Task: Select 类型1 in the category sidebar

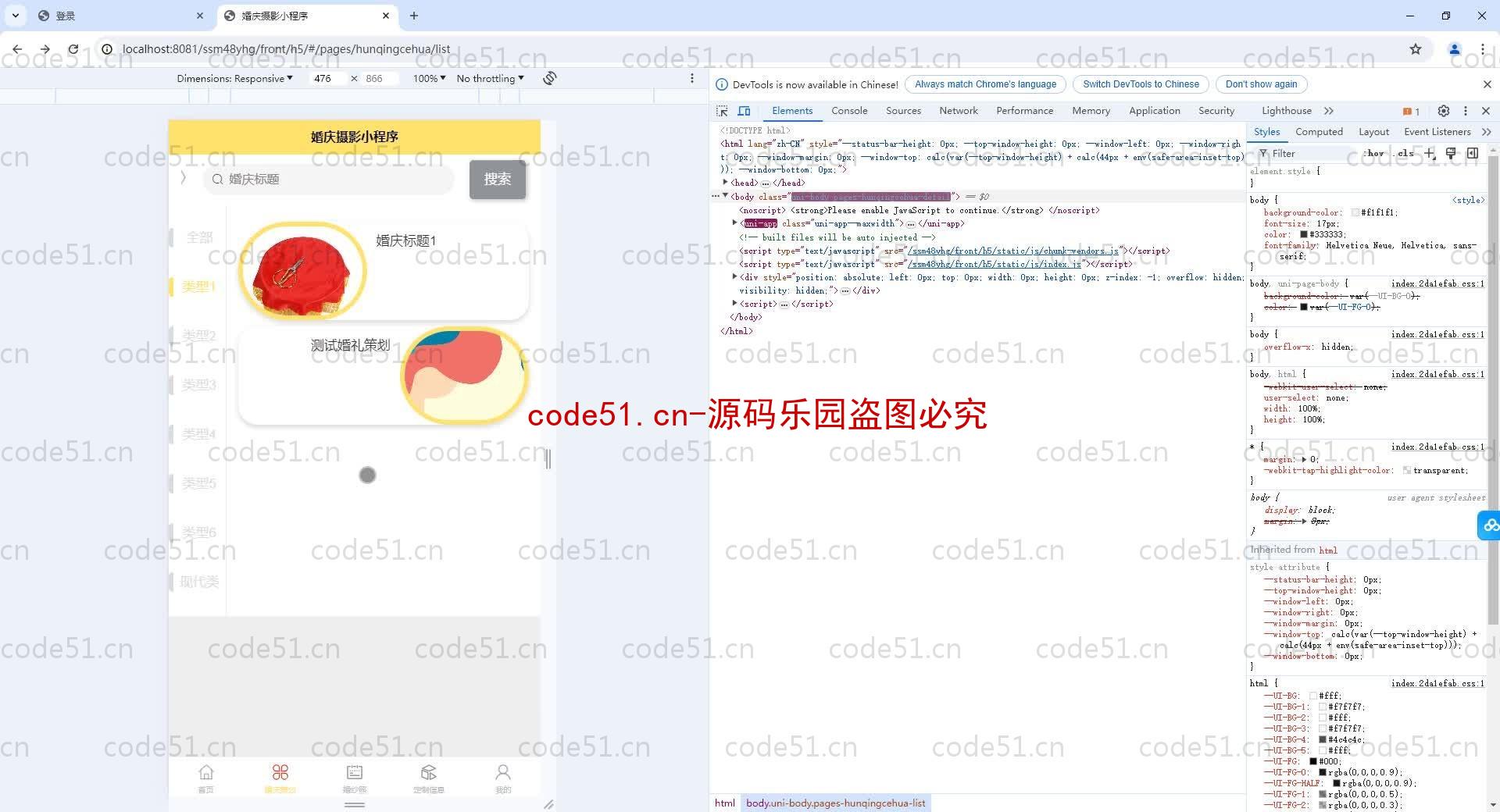Action: (198, 286)
